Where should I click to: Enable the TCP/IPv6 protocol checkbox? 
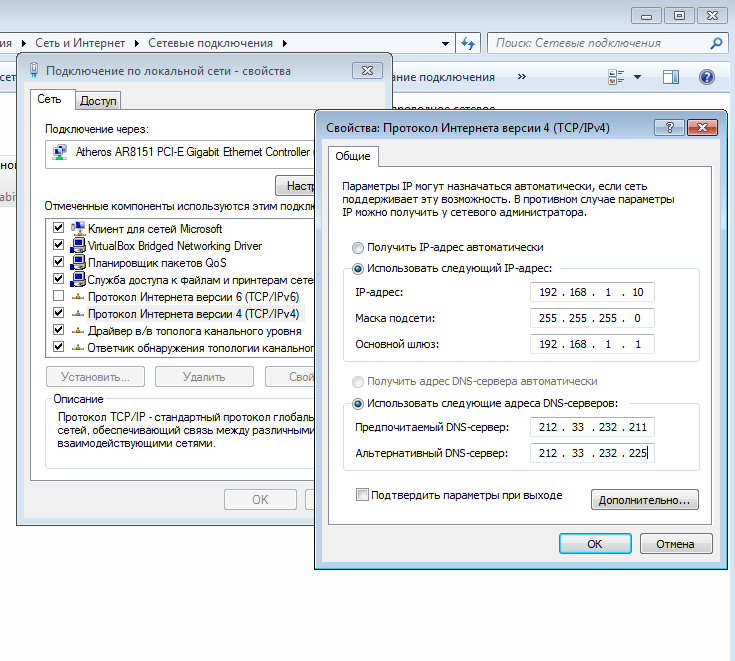click(58, 297)
